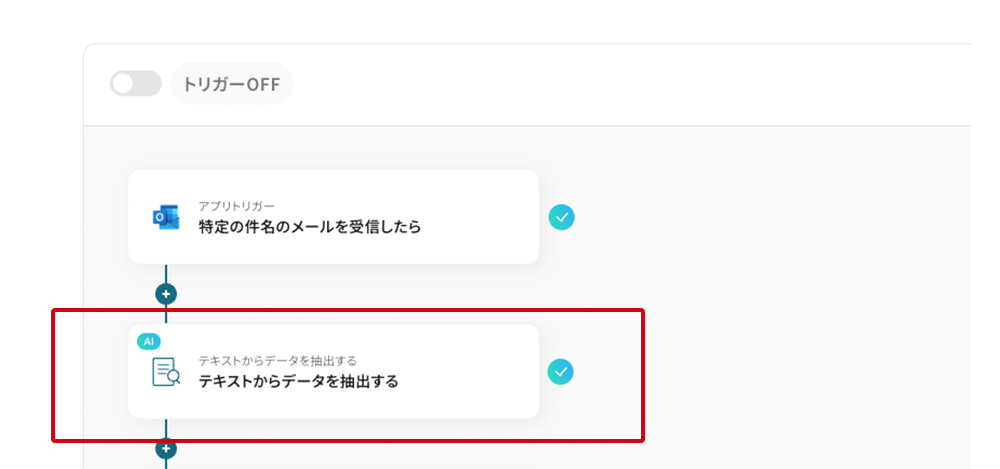Image resolution: width=1000 pixels, height=469 pixels.
Task: Click the トリガーOFF status label
Action: (x=231, y=84)
